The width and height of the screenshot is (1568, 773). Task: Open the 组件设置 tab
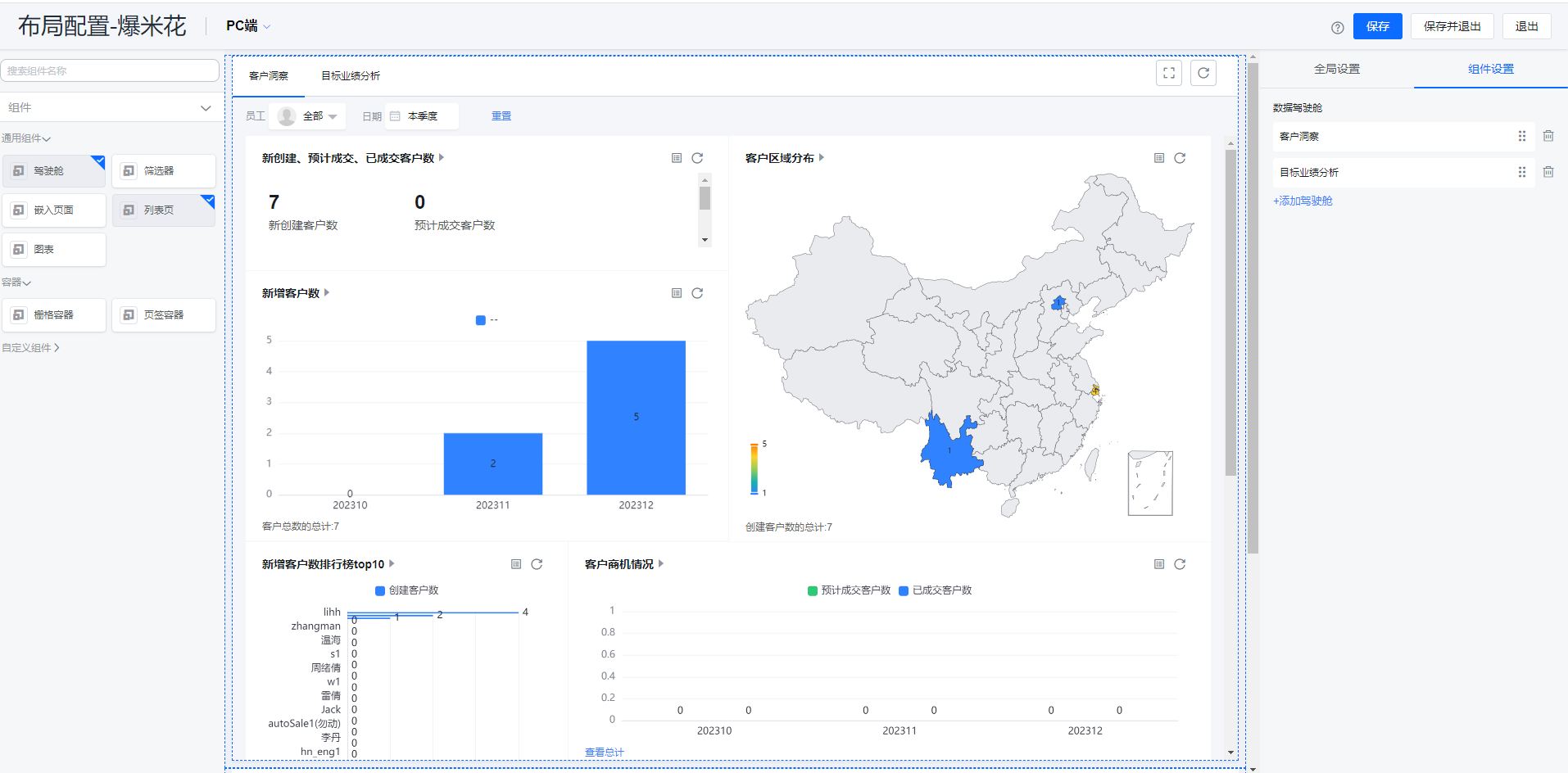(x=1491, y=69)
